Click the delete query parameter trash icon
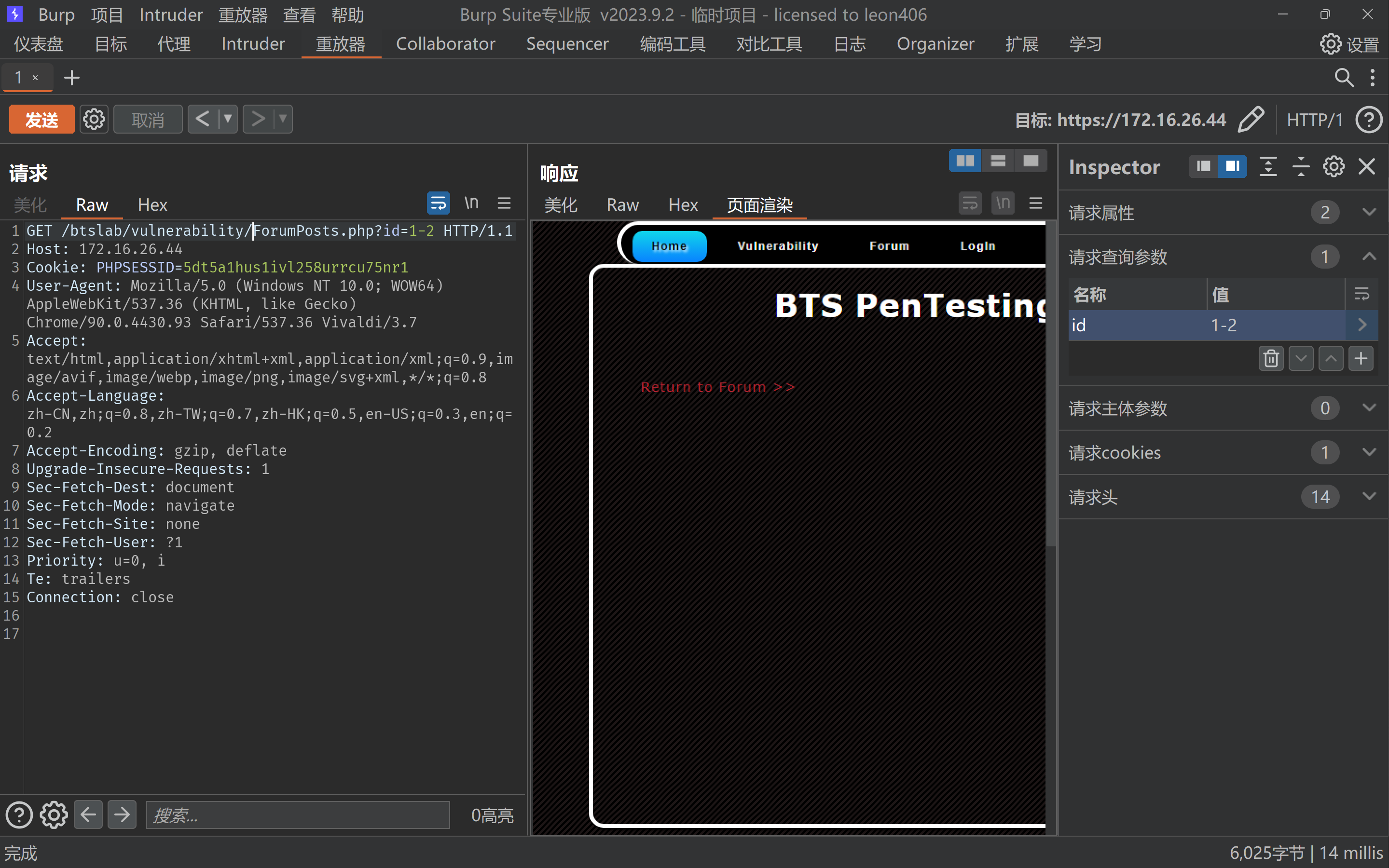The width and height of the screenshot is (1389, 868). click(x=1271, y=358)
